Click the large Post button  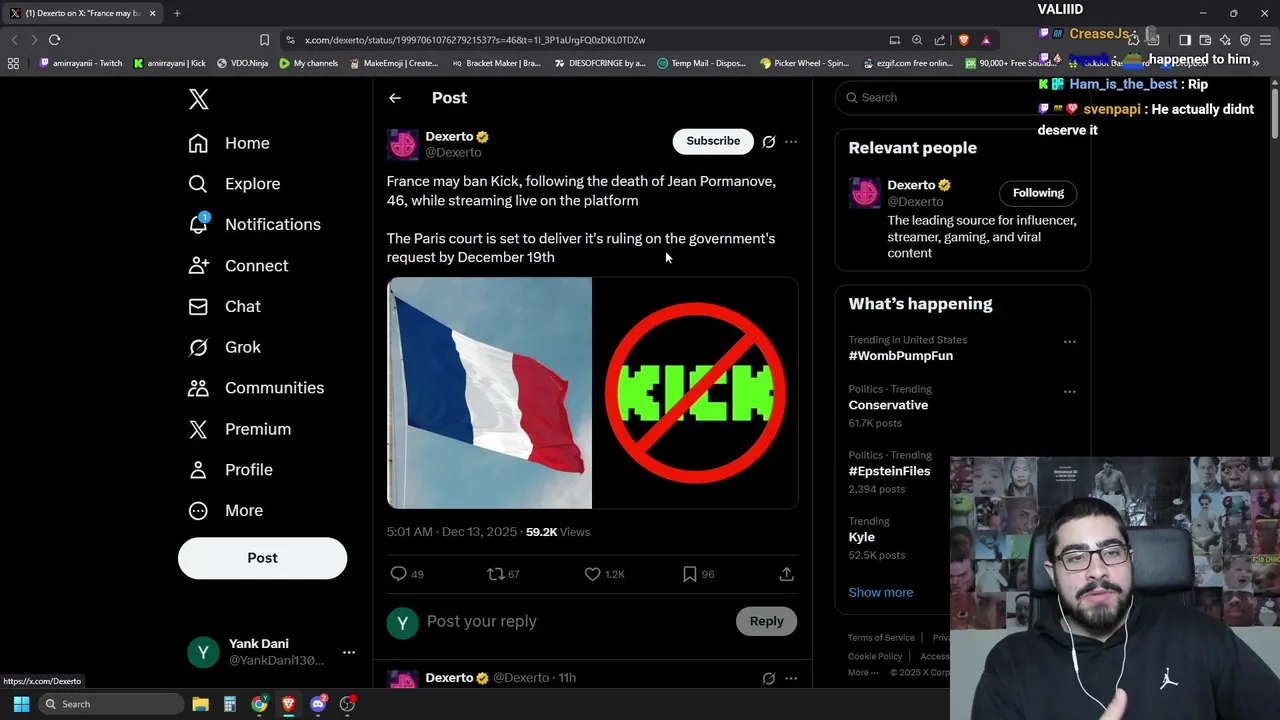tap(262, 558)
